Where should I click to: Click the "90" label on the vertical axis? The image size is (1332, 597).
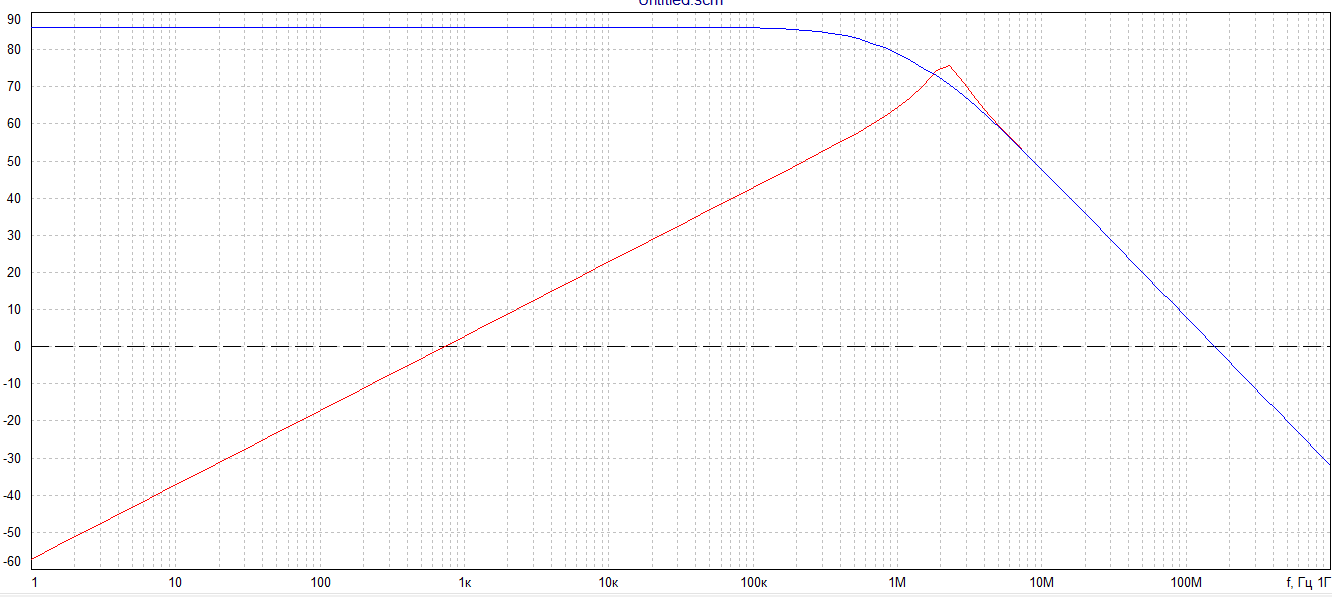[13, 18]
